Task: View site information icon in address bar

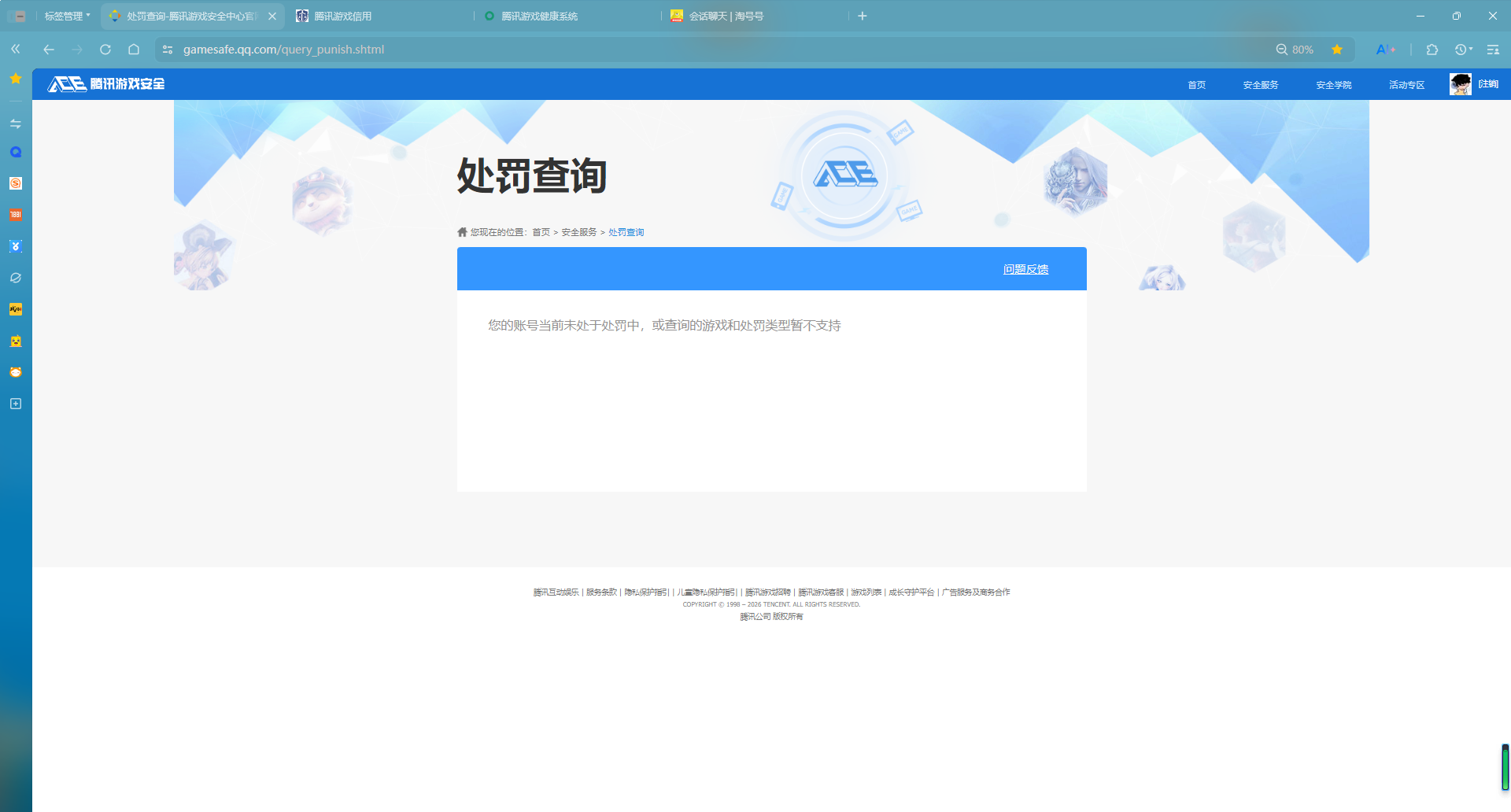Action: click(x=167, y=49)
